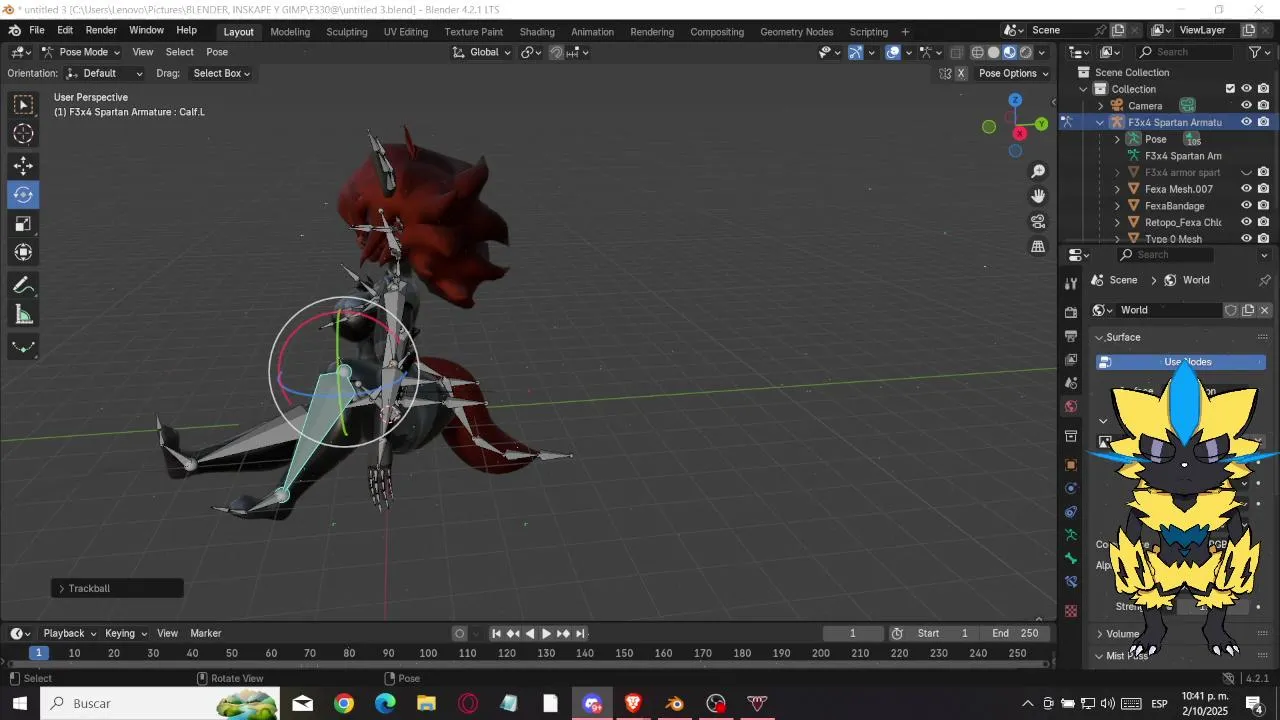Open the Pose menu in viewport header
Image resolution: width=1280 pixels, height=720 pixels.
[217, 52]
